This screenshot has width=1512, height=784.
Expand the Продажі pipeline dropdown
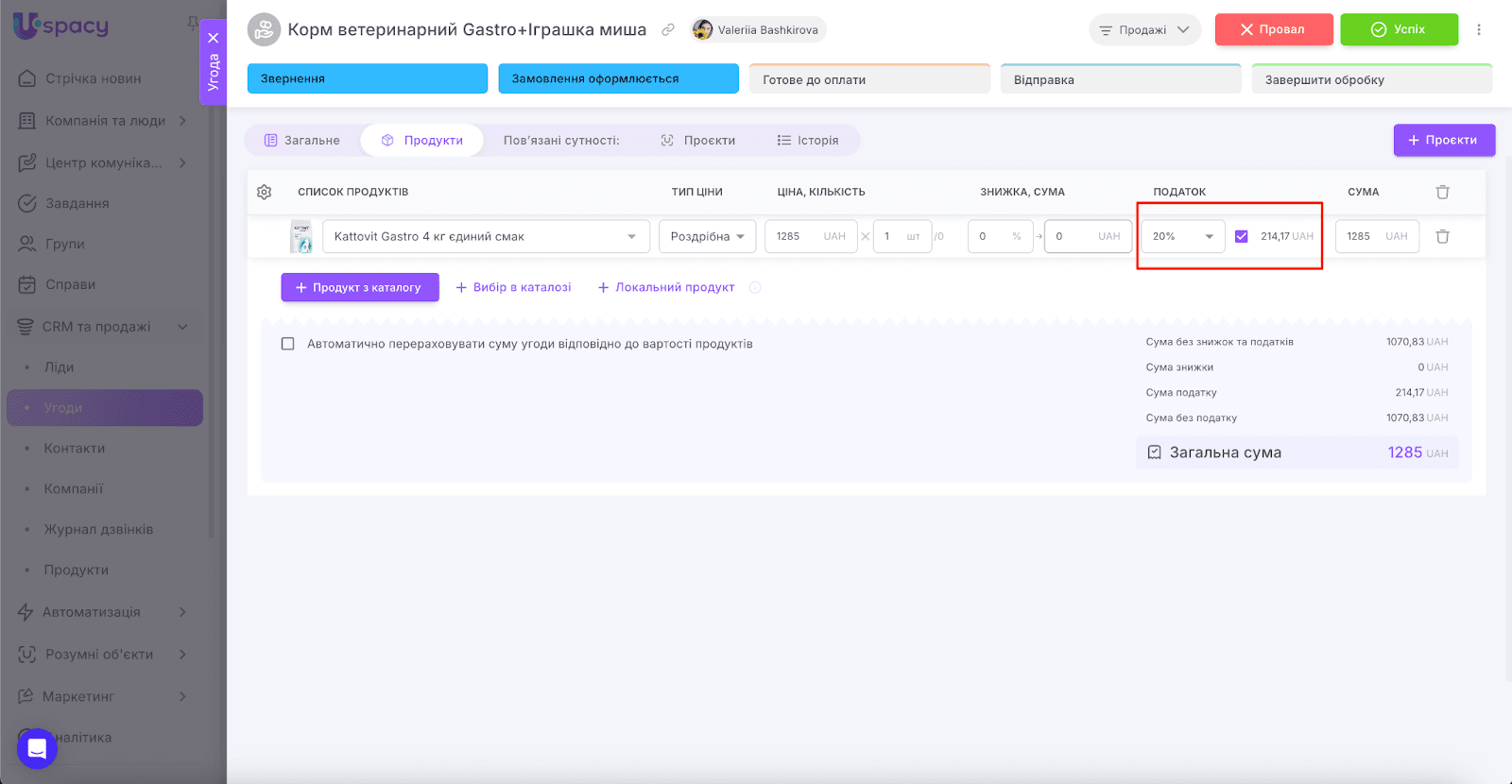click(1144, 30)
